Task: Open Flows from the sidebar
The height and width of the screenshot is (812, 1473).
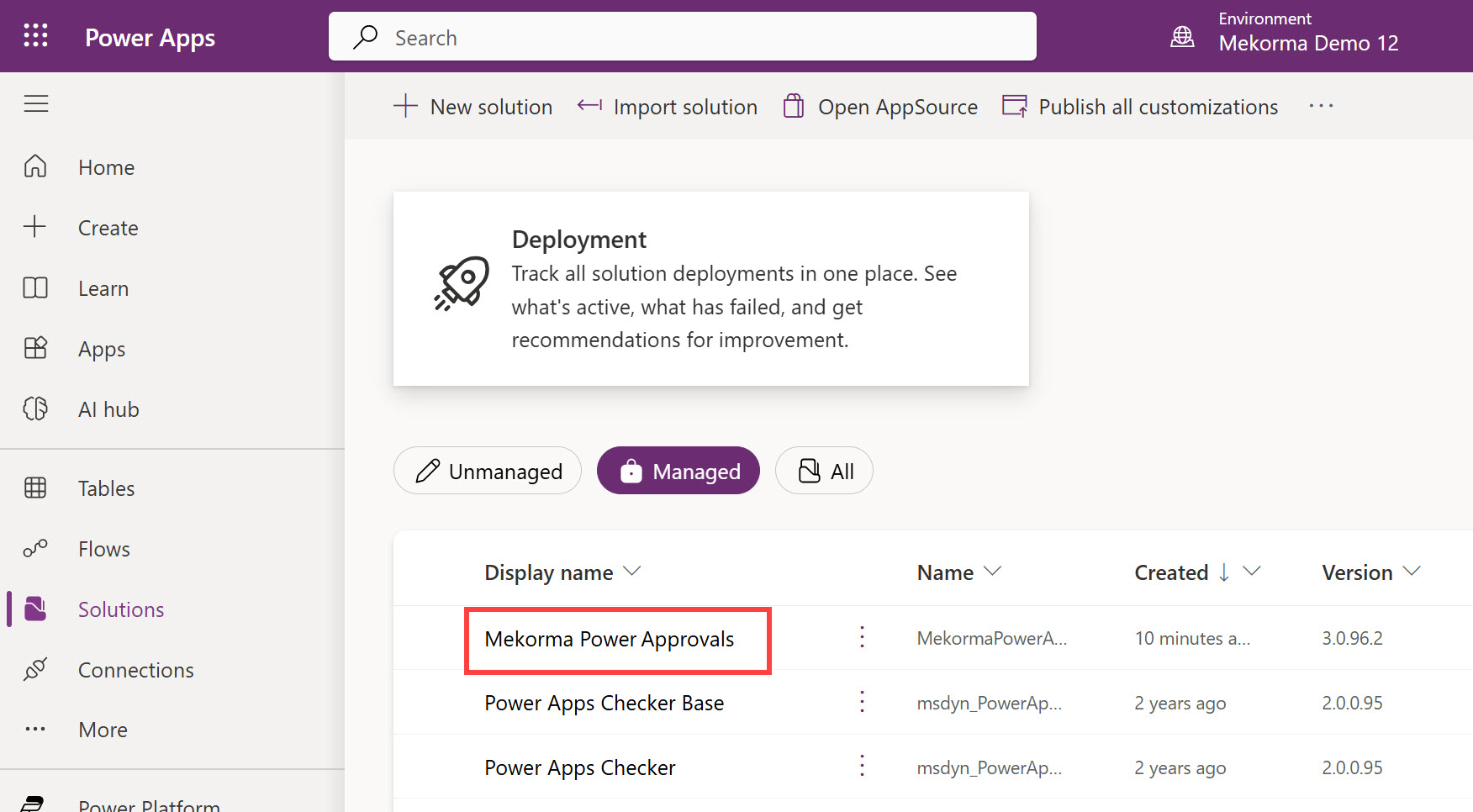Action: point(103,549)
